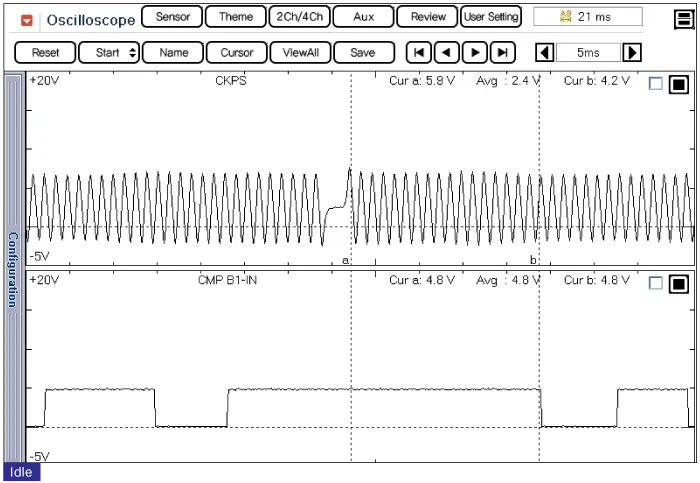700x483 pixels.
Task: Switch to 2Ch/4Ch channel mode
Action: (x=299, y=17)
